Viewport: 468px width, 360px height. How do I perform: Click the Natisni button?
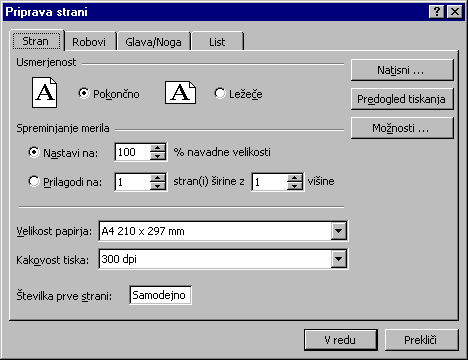point(402,70)
